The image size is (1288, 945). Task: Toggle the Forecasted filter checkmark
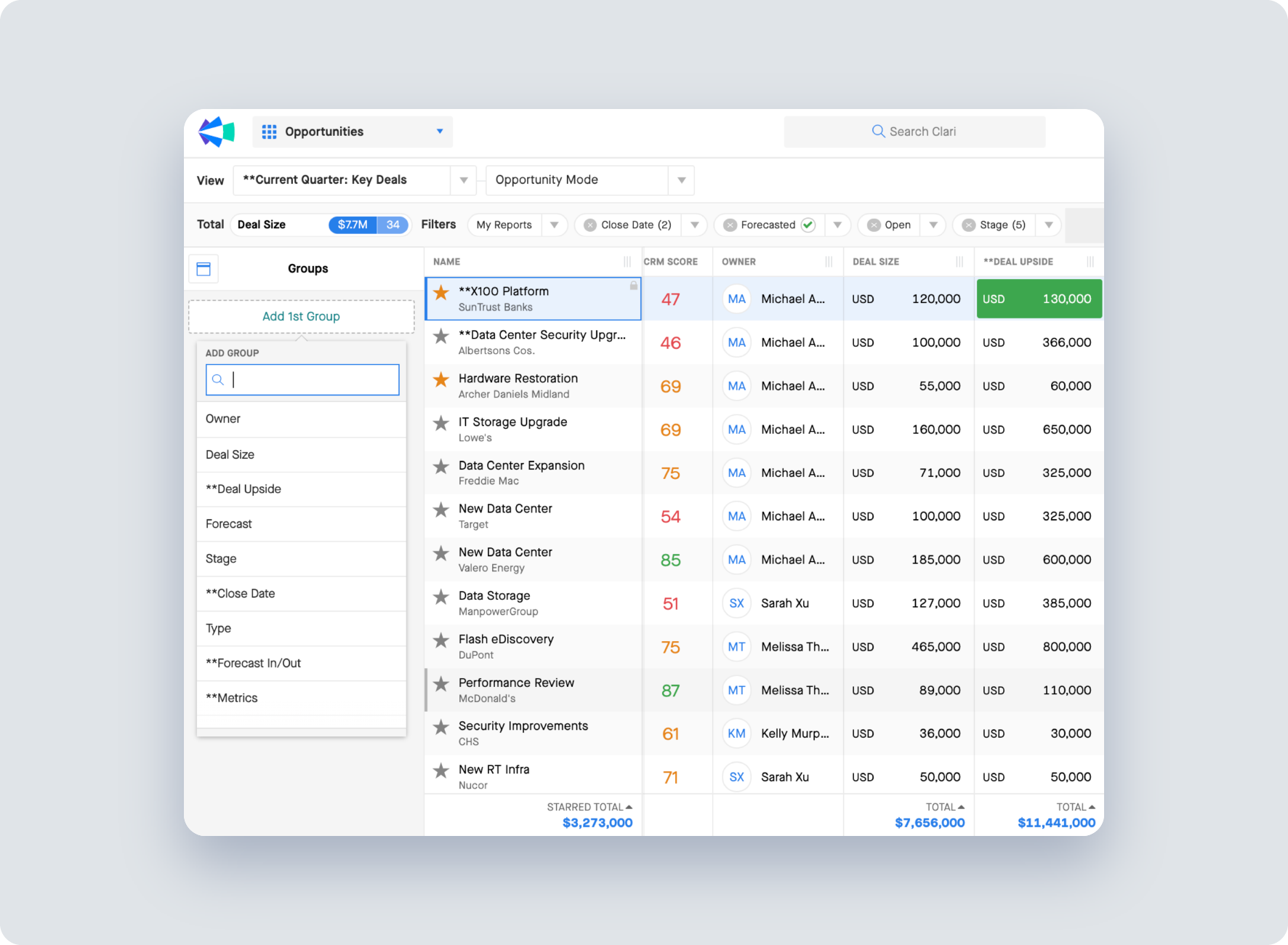coord(808,225)
